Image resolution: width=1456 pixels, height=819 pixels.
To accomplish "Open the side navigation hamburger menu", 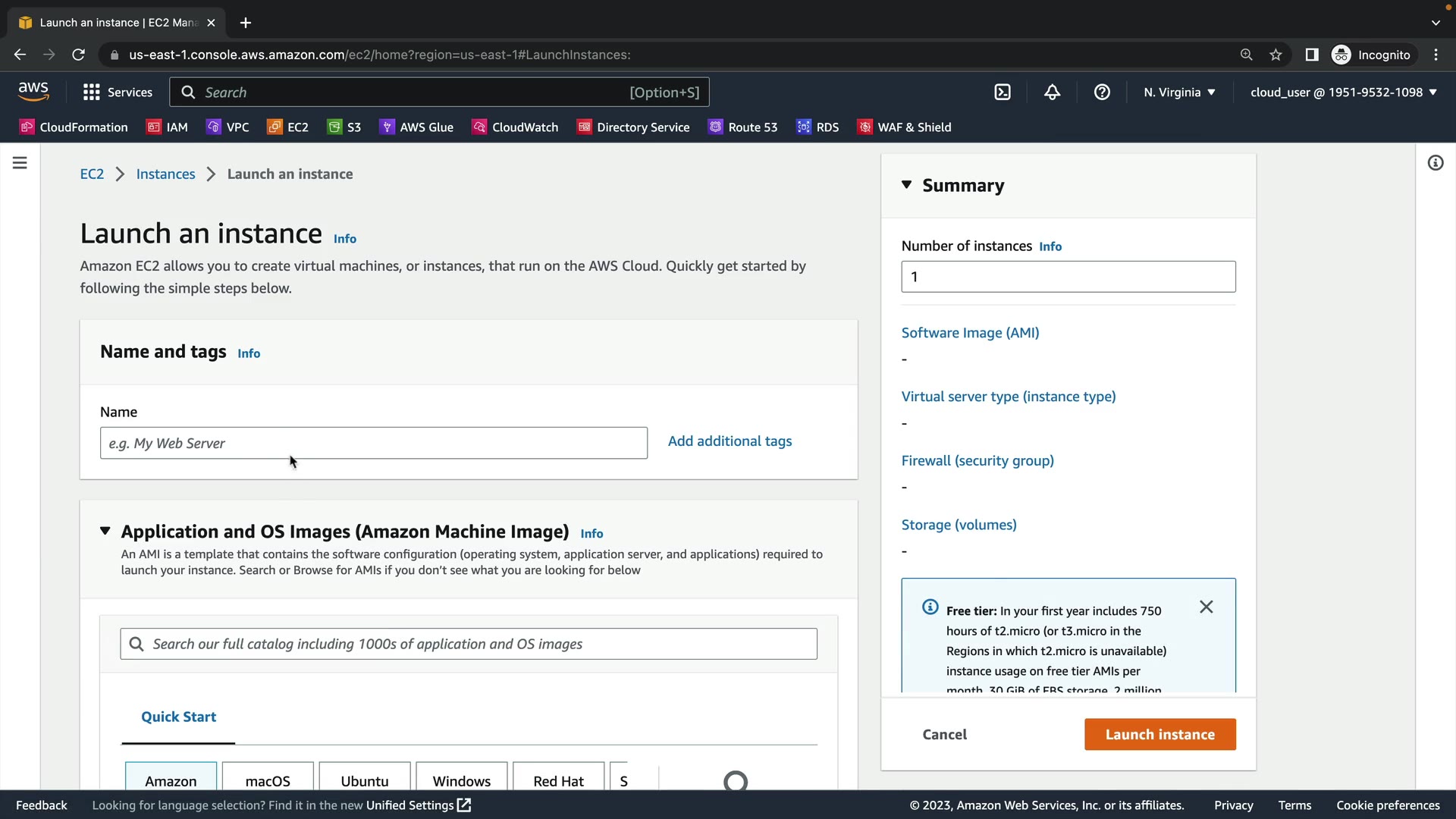I will [x=20, y=163].
